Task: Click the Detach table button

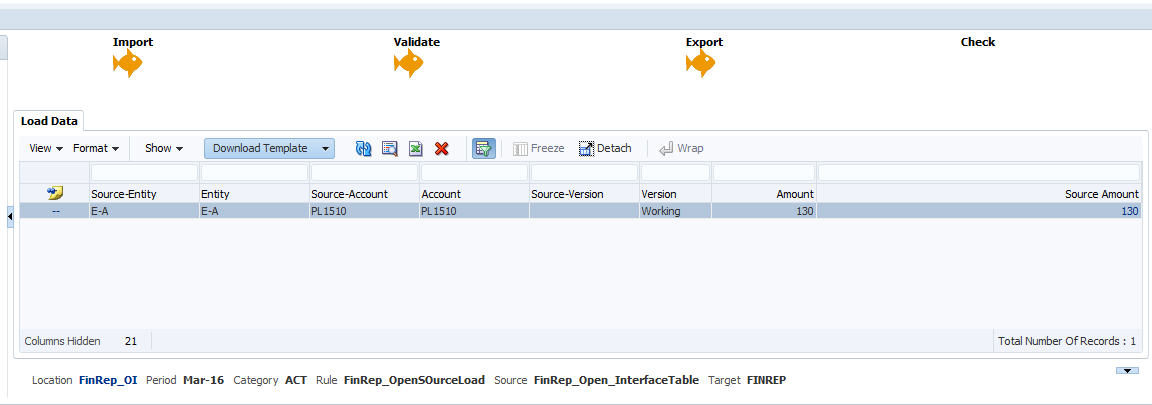Action: [x=605, y=148]
